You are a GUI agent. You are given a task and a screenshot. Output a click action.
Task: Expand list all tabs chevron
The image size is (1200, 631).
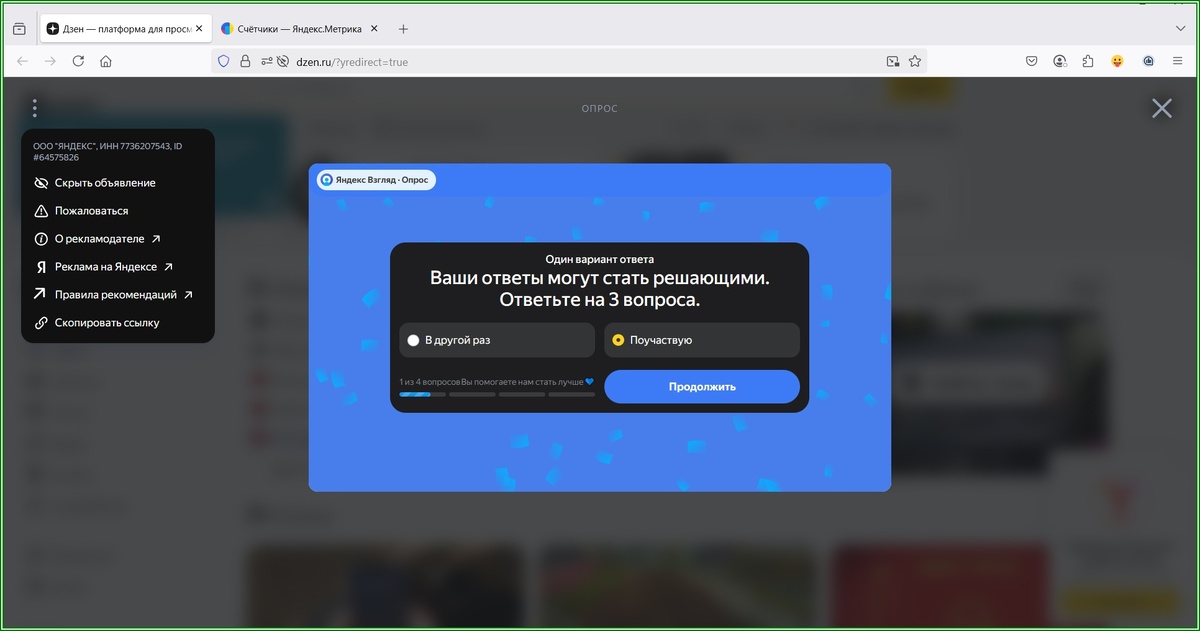tap(1180, 29)
